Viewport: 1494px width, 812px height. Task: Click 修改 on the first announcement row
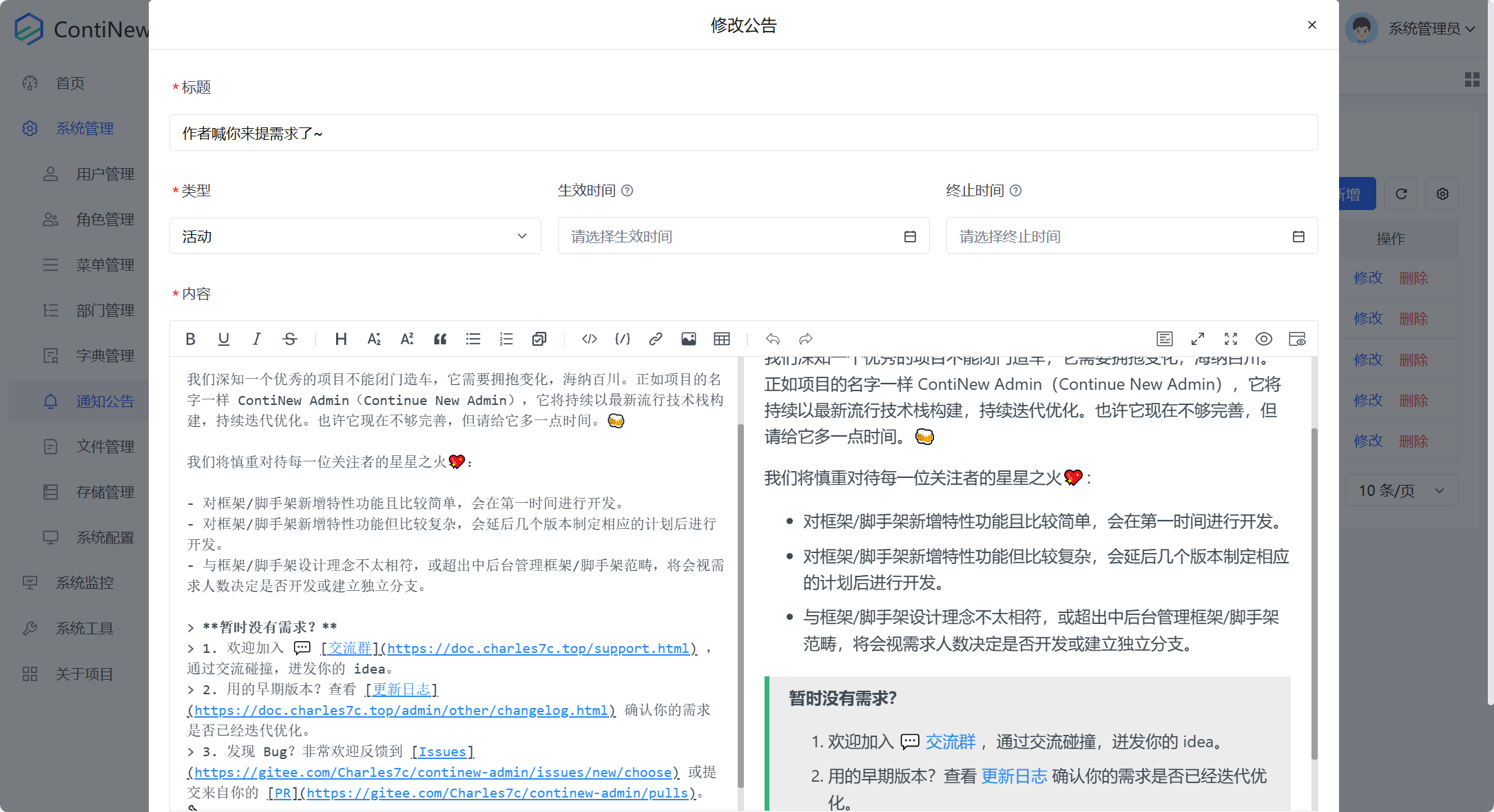[x=1368, y=278]
